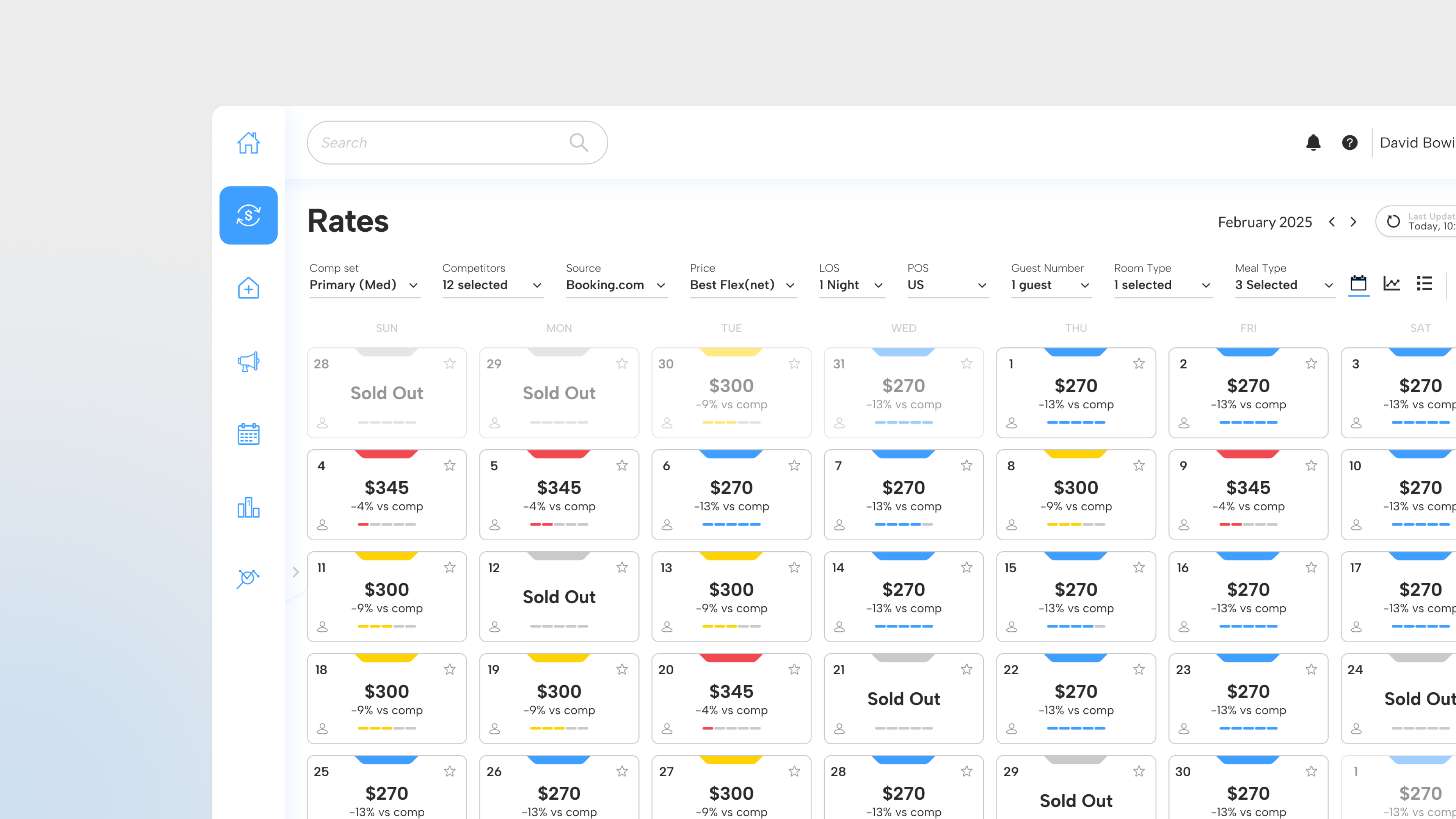Click the notification bell icon
Screen dimensions: 1456x819
pos(1313,143)
